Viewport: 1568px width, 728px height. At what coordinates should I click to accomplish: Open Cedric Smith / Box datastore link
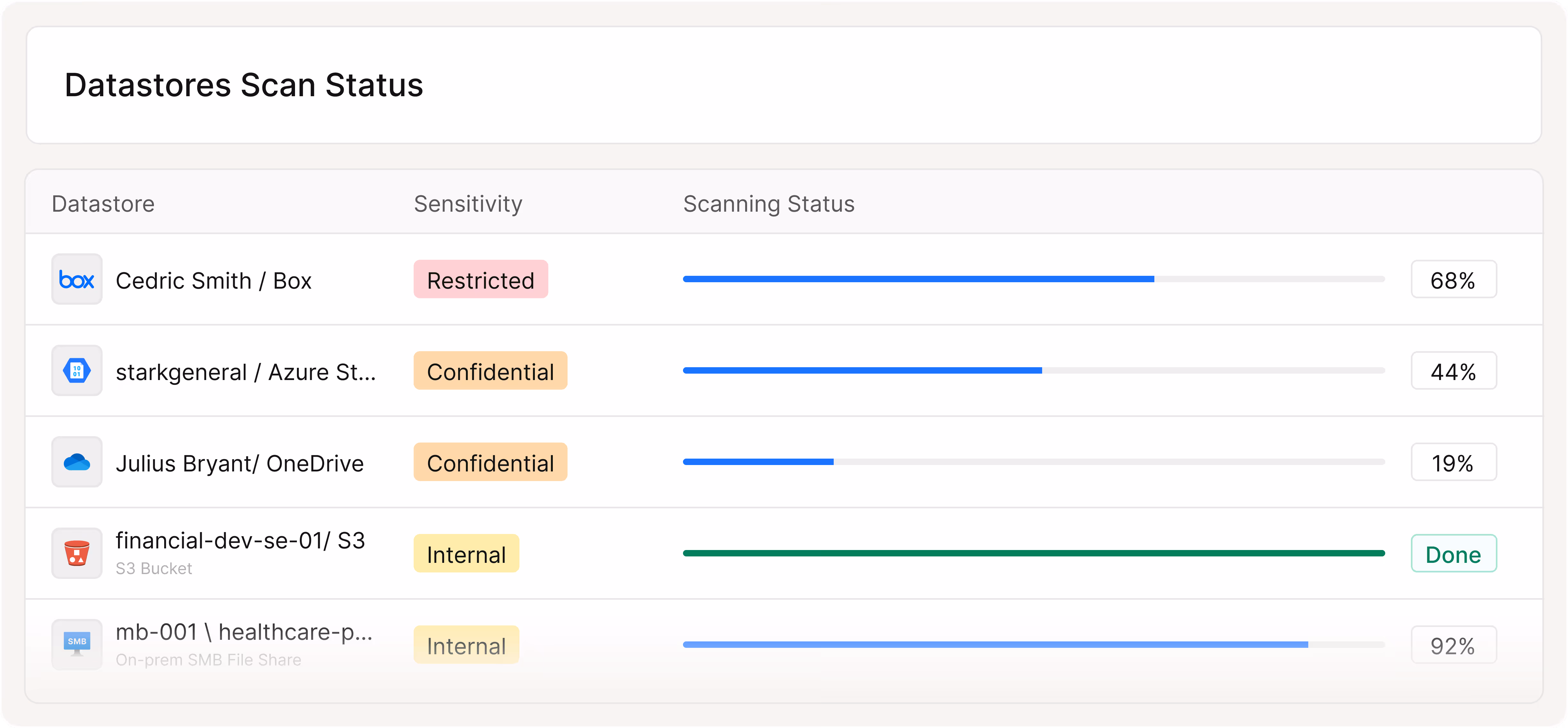click(214, 281)
